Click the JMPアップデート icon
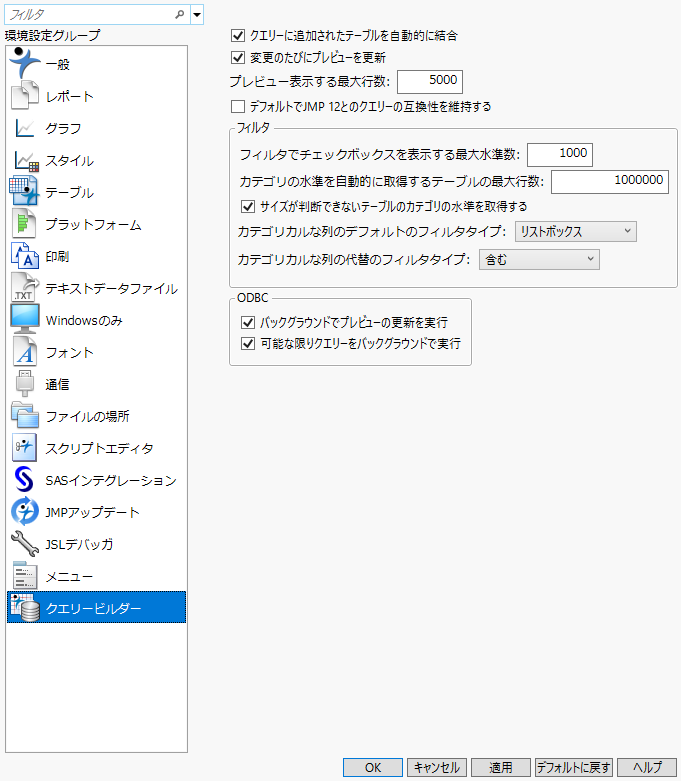681x781 pixels. (24, 512)
